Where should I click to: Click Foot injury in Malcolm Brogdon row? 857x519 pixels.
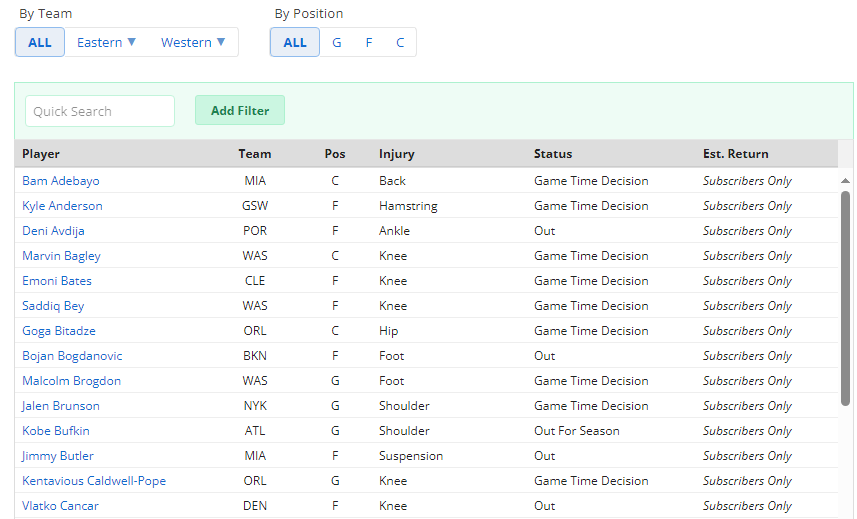(391, 381)
